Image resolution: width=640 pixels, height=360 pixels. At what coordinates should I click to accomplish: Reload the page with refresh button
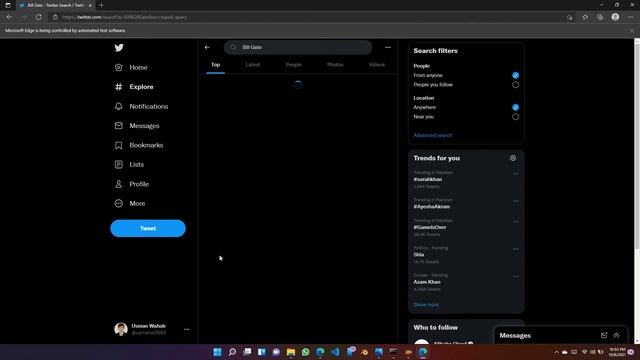38,17
